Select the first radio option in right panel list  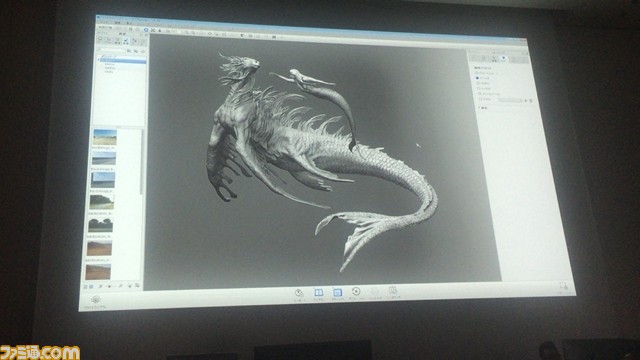[x=477, y=73]
